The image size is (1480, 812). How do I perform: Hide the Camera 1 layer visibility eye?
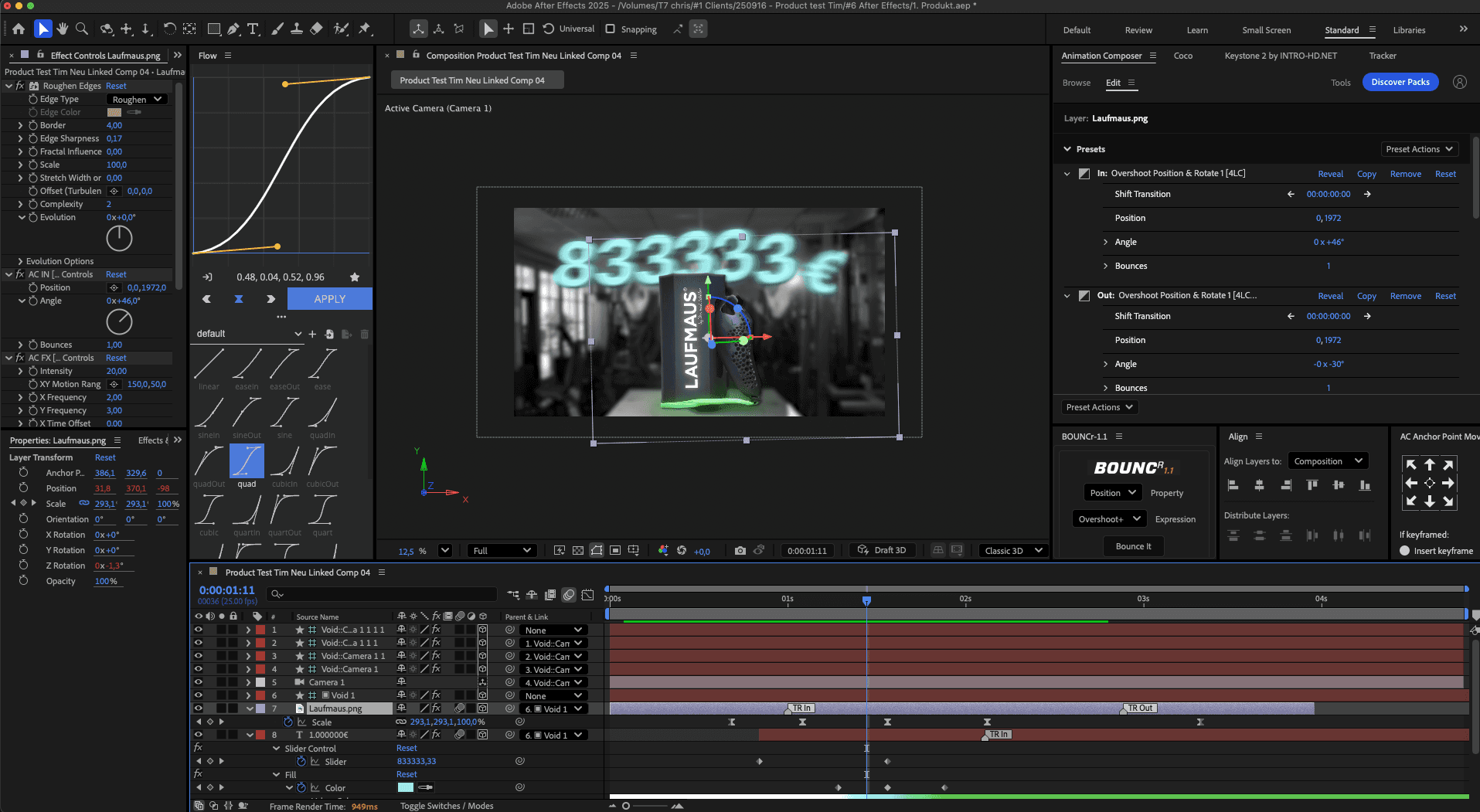click(x=199, y=682)
